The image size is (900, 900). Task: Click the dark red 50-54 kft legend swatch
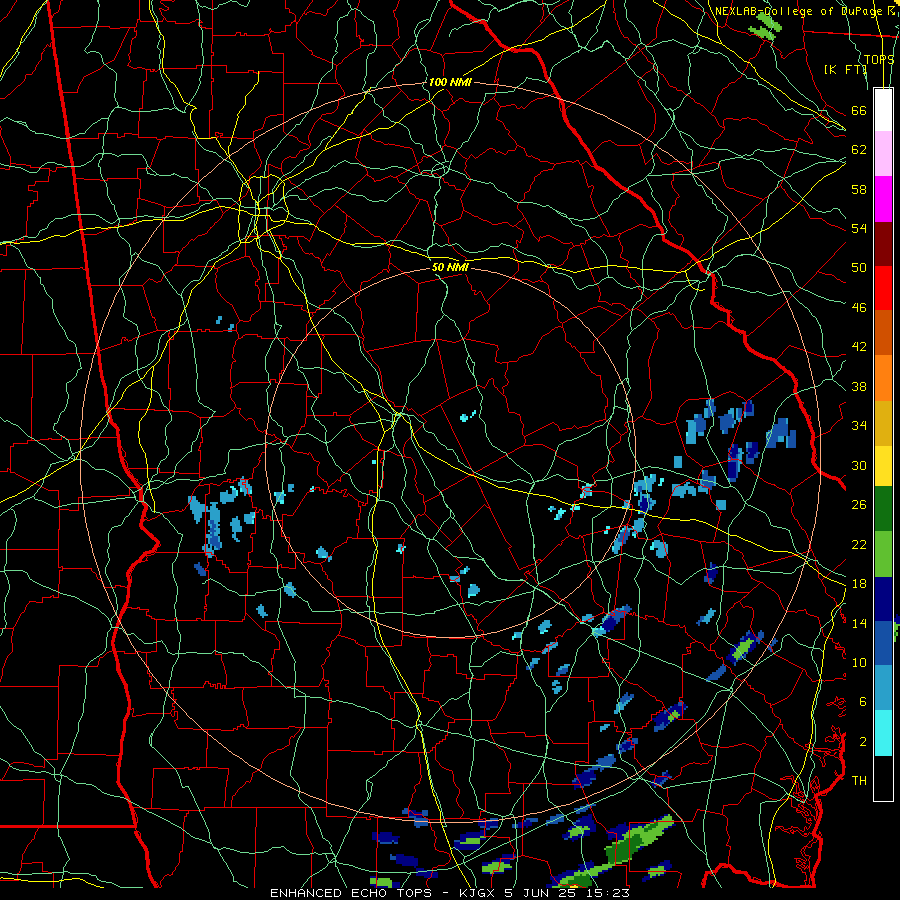(x=883, y=244)
